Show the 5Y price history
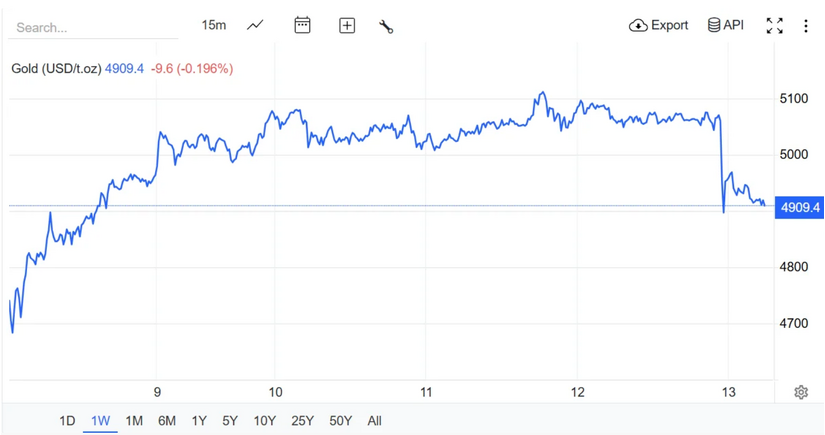Screen dimensions: 825x435 tap(230, 421)
